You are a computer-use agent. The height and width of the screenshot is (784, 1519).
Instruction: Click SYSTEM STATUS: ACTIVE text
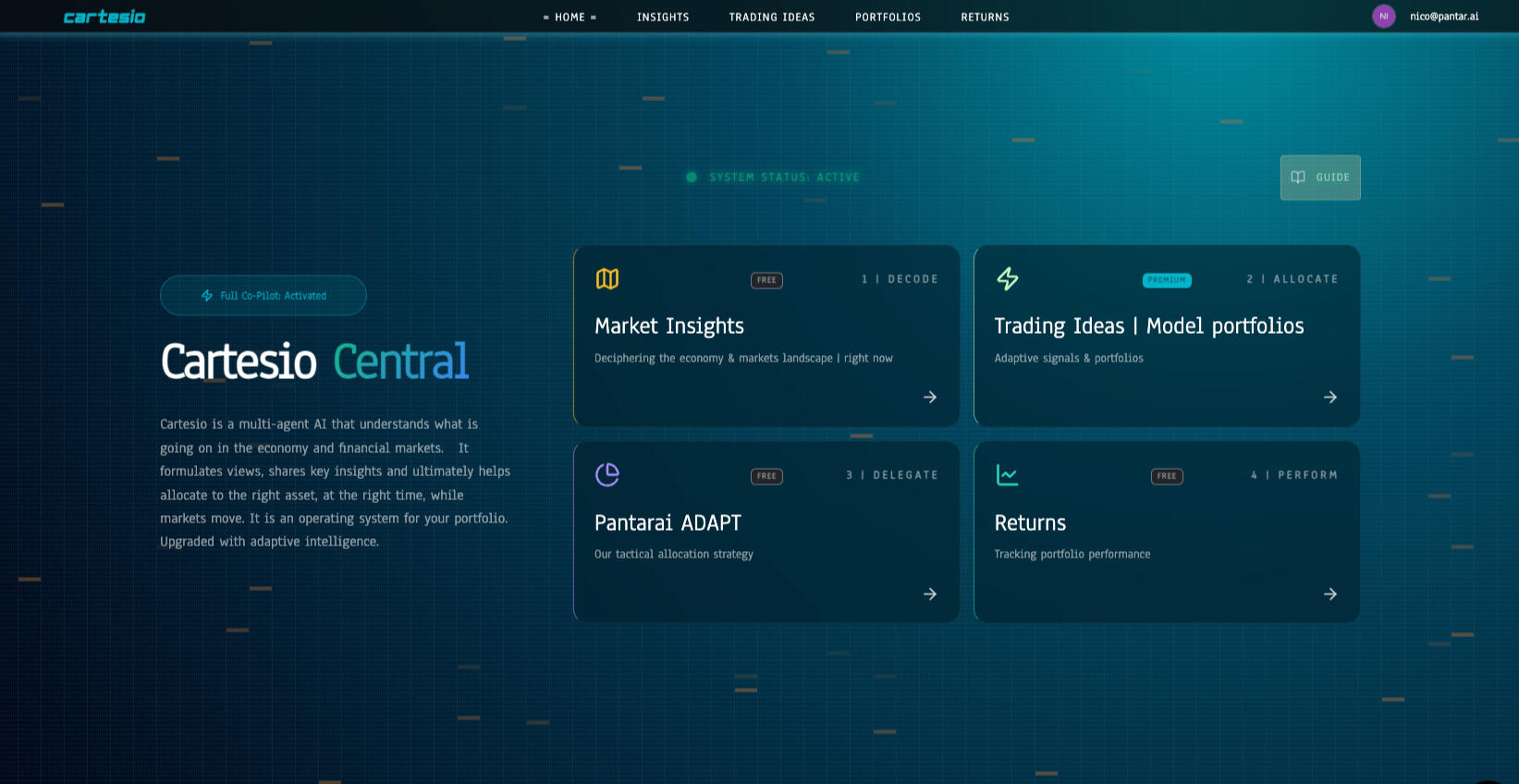click(x=785, y=178)
